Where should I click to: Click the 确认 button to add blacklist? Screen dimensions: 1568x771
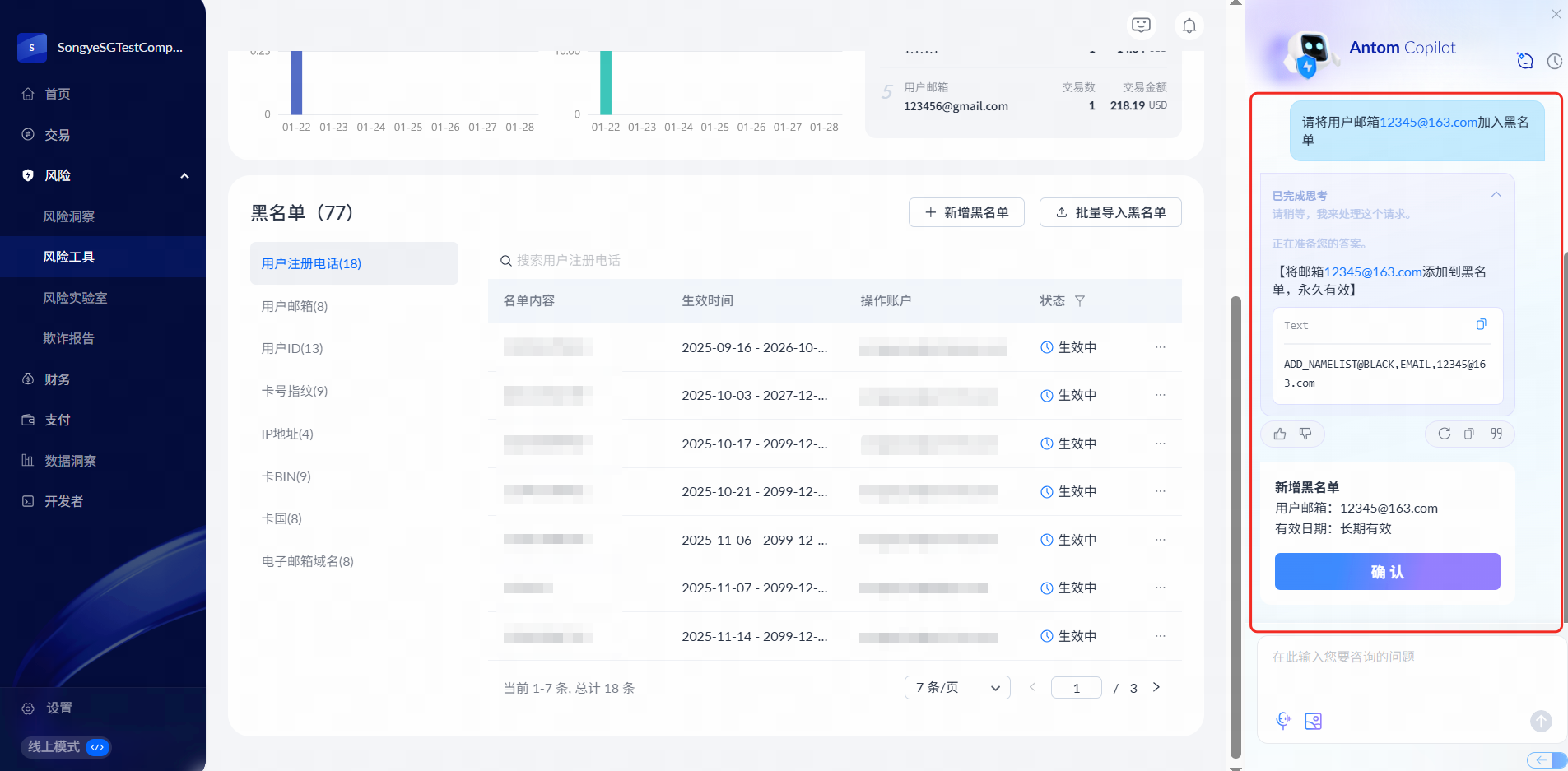pyautogui.click(x=1387, y=571)
